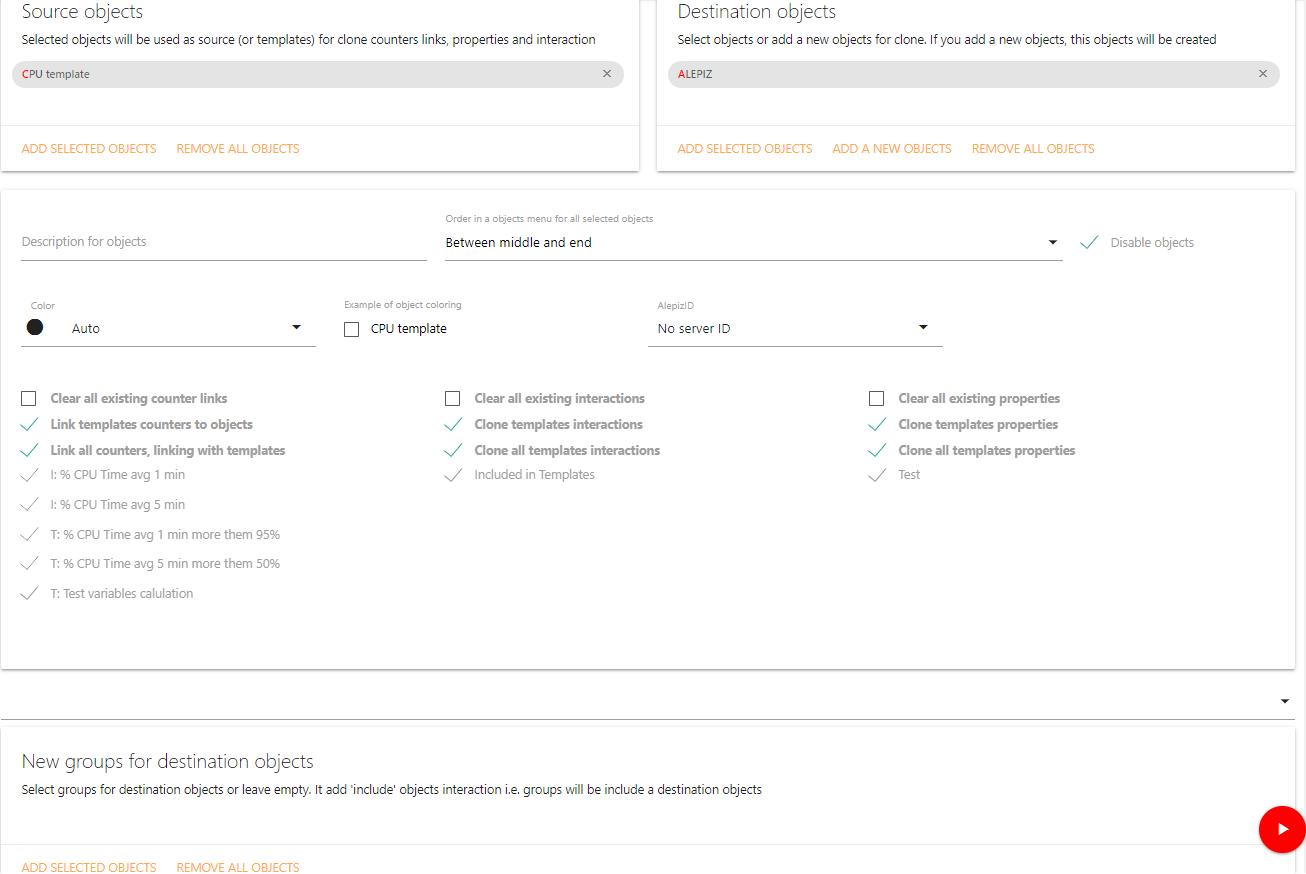Viewport: 1306px width, 874px height.
Task: Uncheck Link templates counters to objects
Action: (29, 425)
